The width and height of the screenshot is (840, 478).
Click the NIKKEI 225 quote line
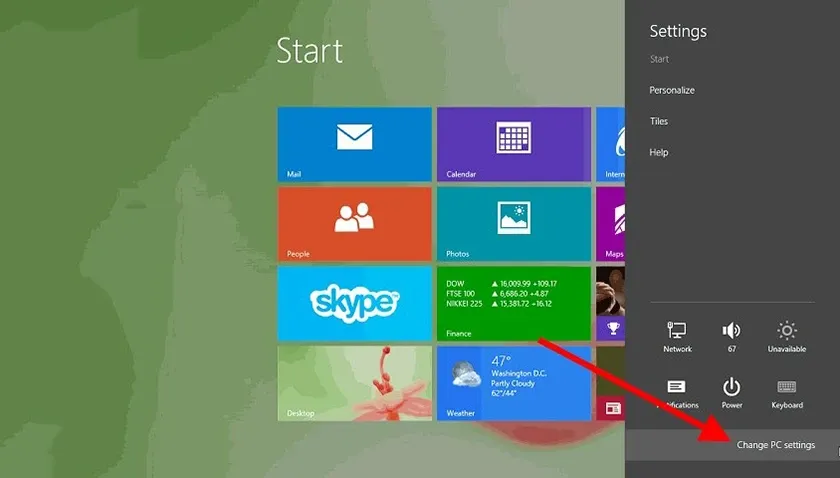[499, 303]
